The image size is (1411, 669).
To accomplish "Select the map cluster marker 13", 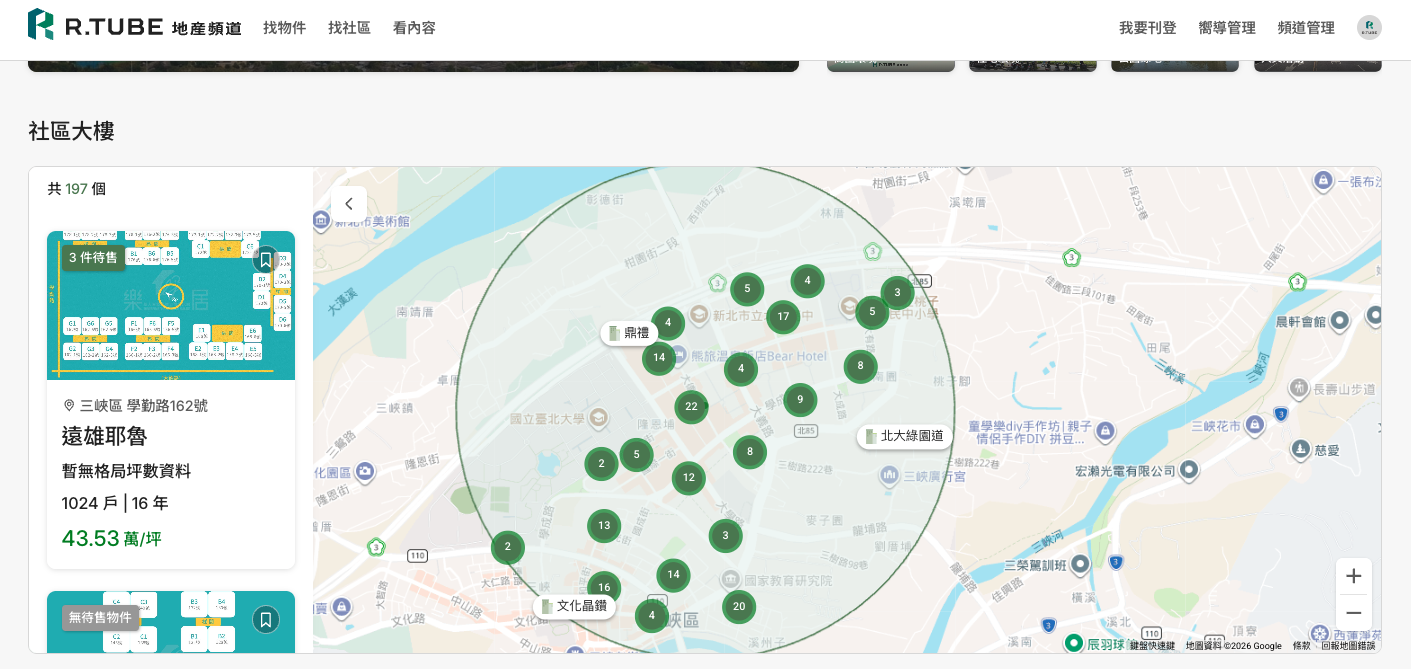I will pyautogui.click(x=604, y=526).
